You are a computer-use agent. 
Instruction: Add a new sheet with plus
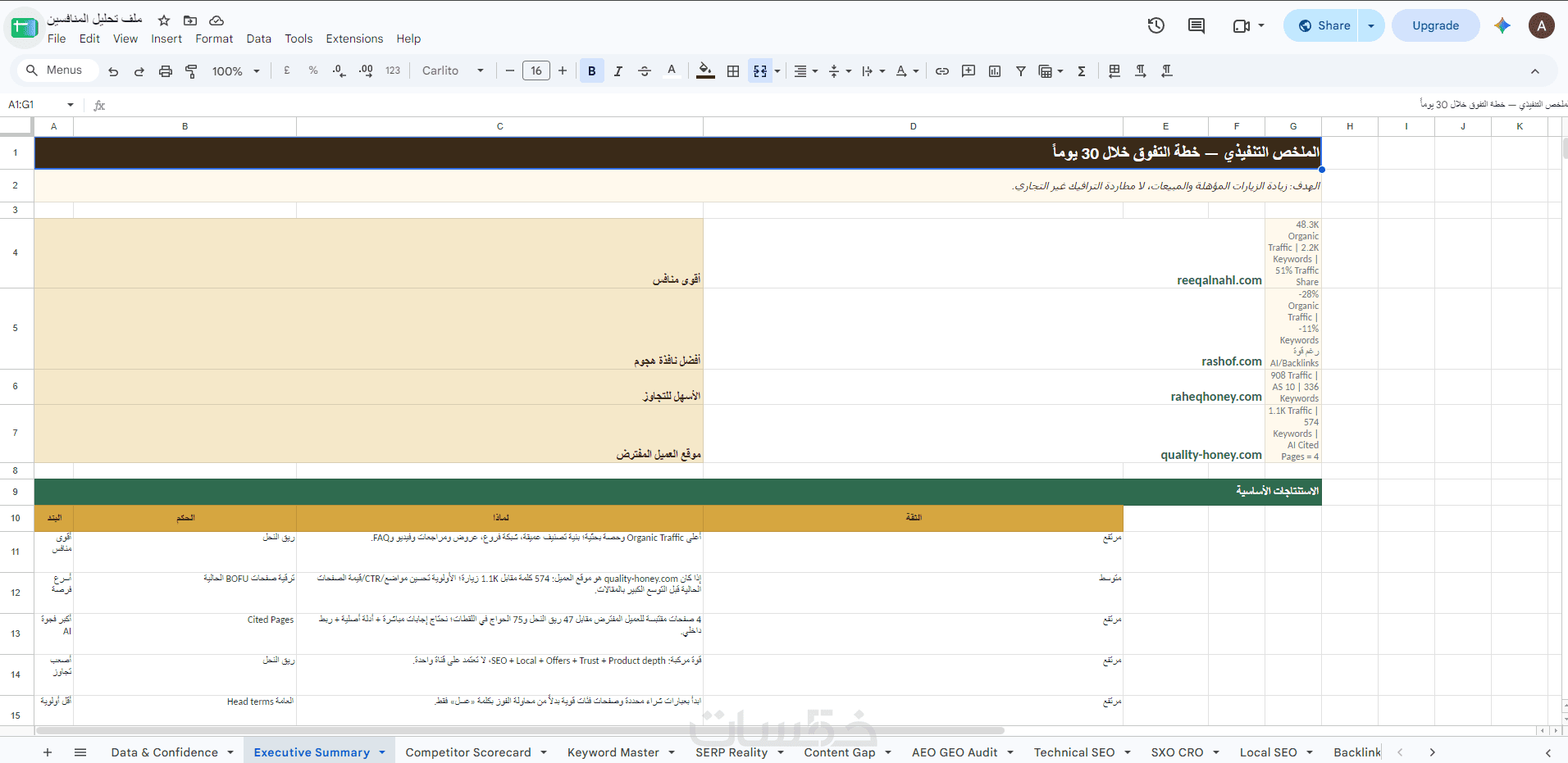click(48, 752)
